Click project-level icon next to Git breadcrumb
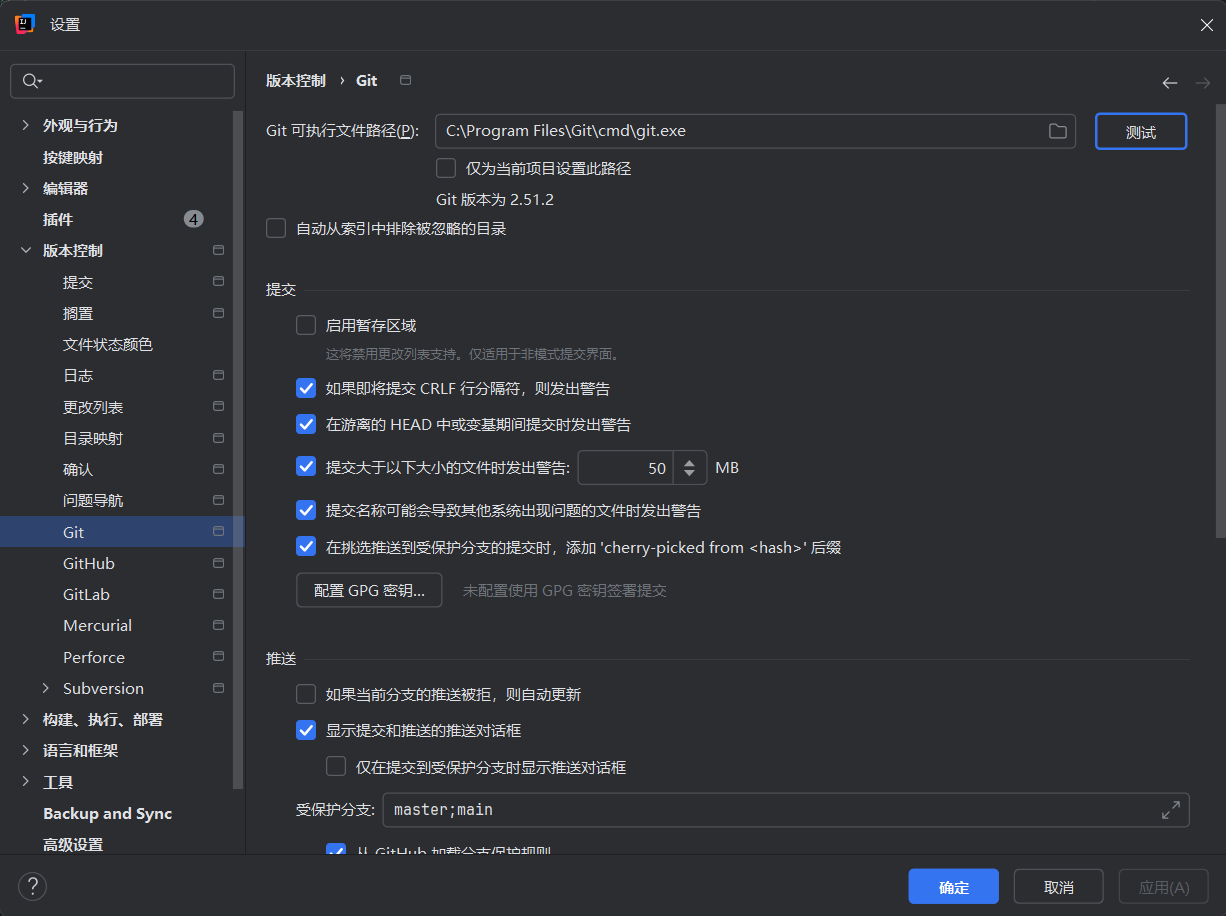Screen dimensions: 1226x916 click(405, 80)
